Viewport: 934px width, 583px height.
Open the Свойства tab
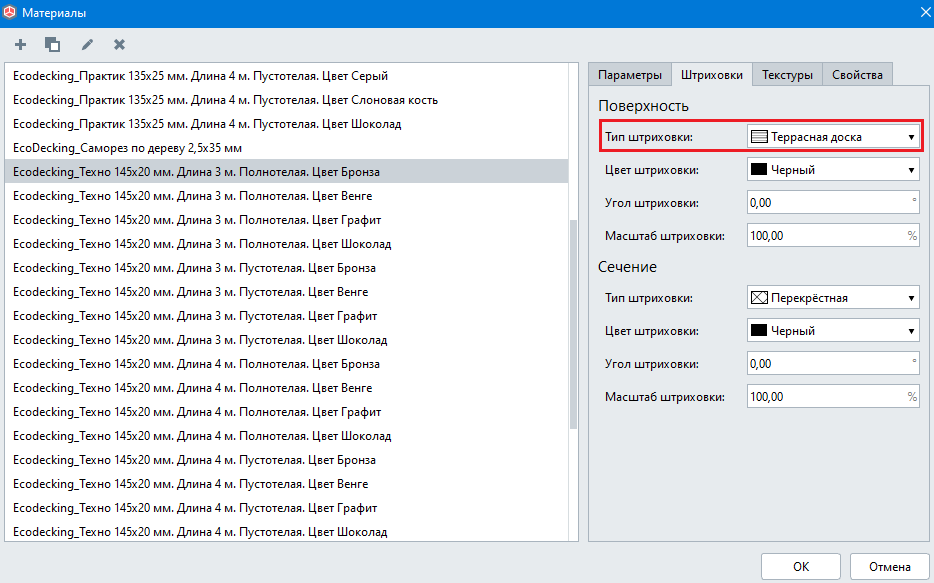click(x=857, y=75)
